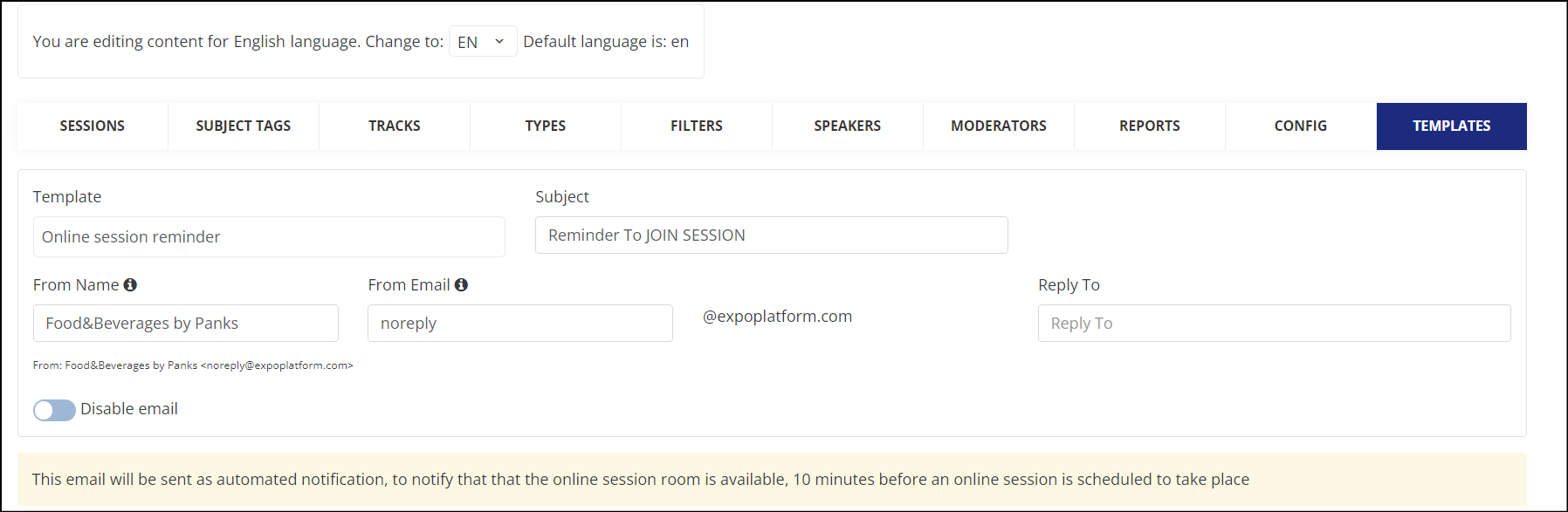
Task: Open the Subject Tags tab
Action: coord(244,126)
